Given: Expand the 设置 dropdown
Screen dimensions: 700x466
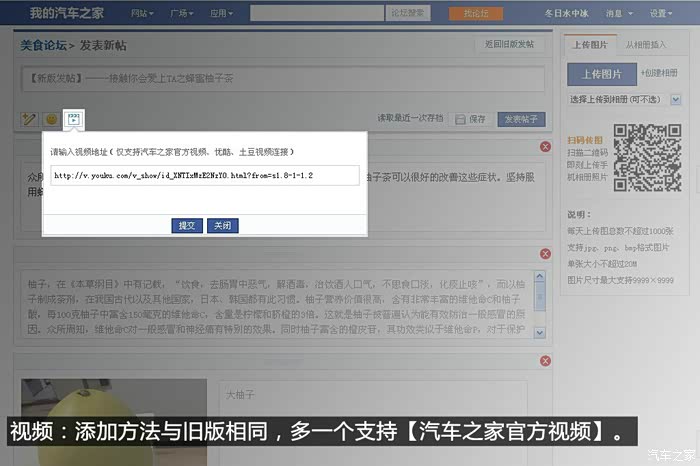Looking at the screenshot, I should click(x=661, y=13).
